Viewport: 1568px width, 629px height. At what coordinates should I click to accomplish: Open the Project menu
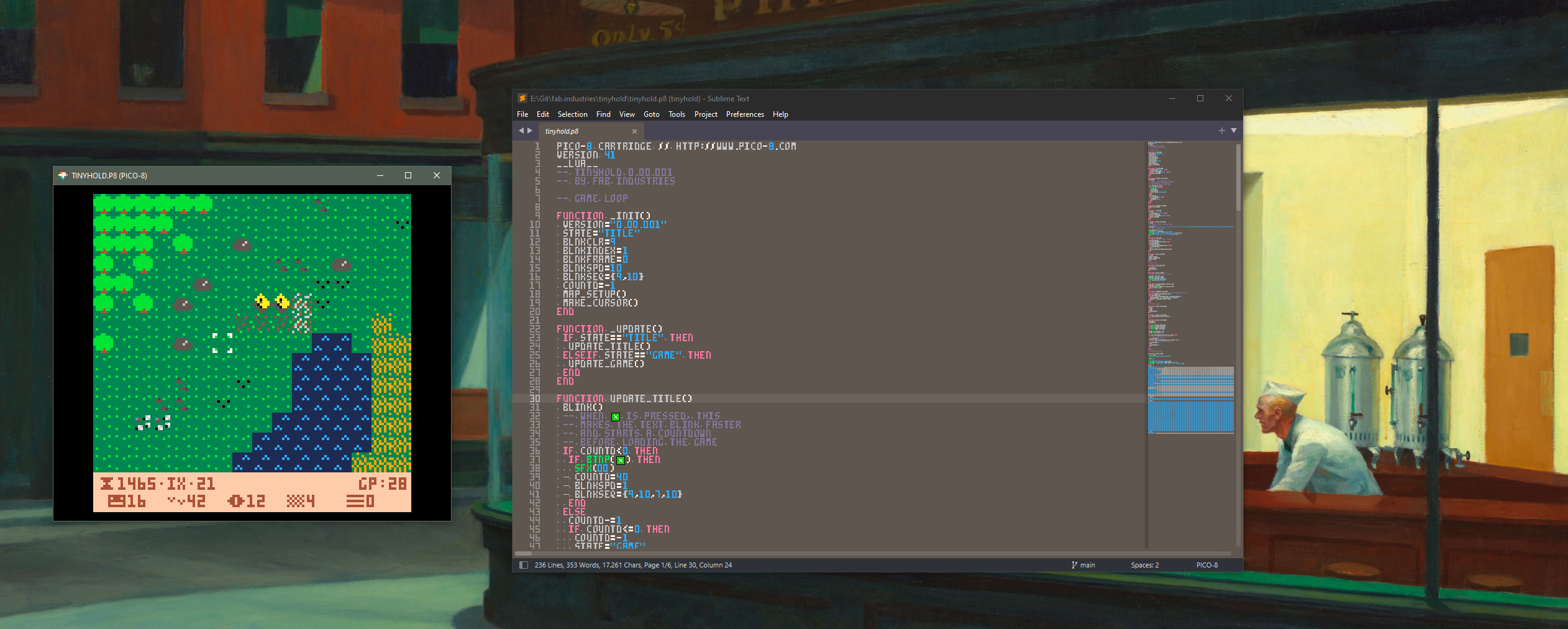click(x=706, y=114)
